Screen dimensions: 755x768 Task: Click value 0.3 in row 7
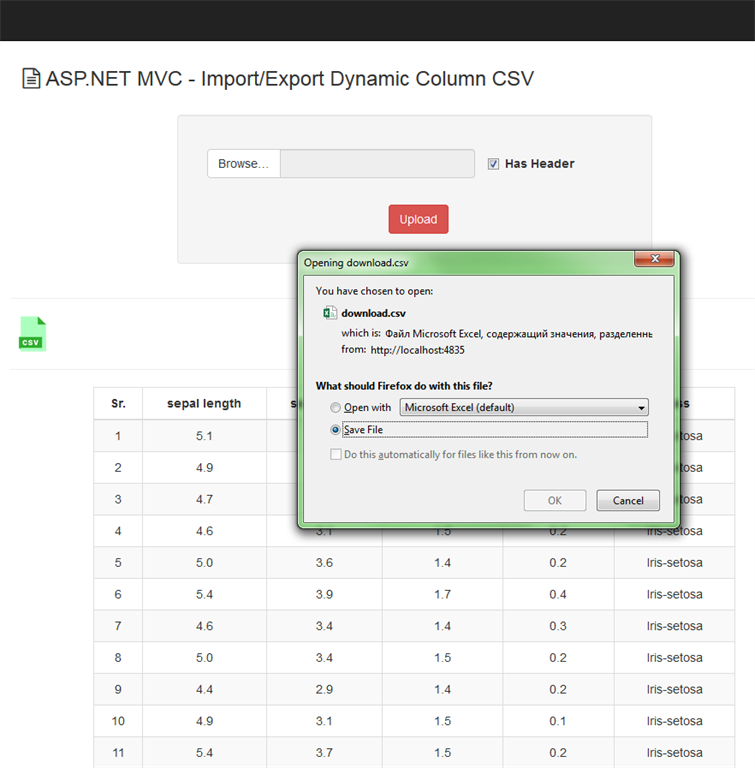point(558,626)
